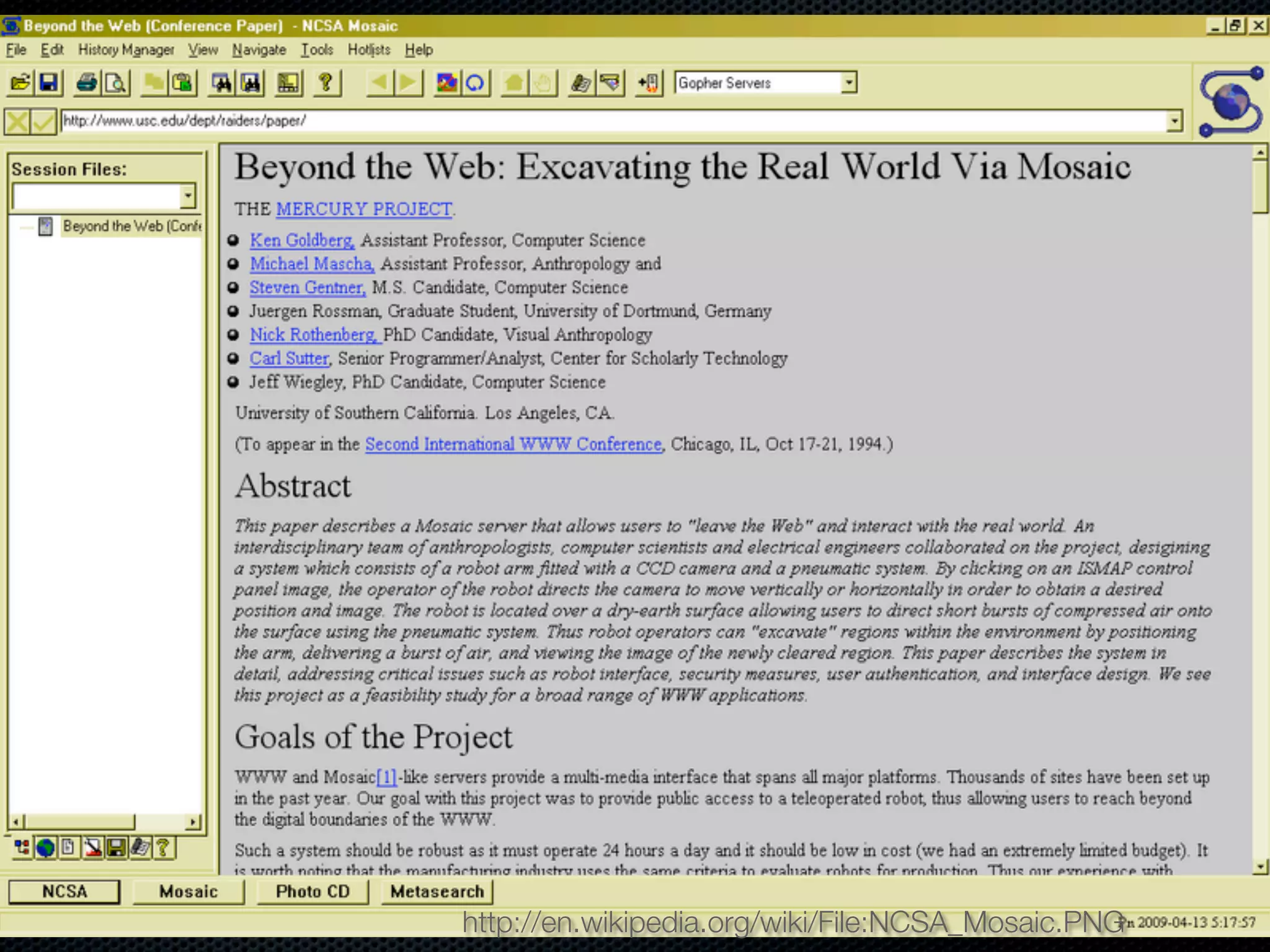
Task: Select Beyond the Web session tree entry
Action: [x=131, y=226]
